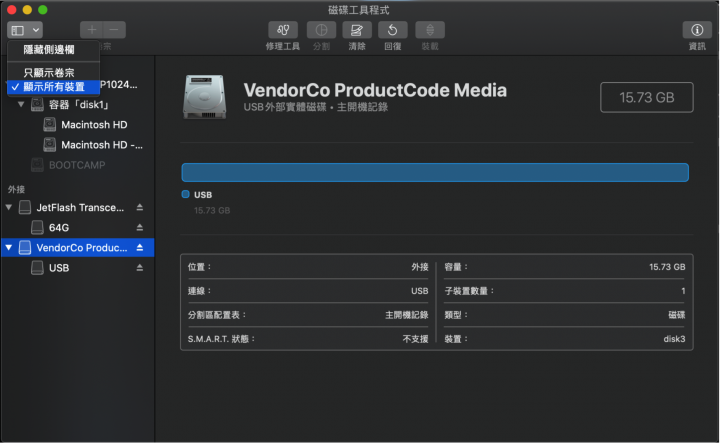Select the greyed BOOTCAMP volume
Image resolution: width=720 pixels, height=443 pixels.
[x=78, y=165]
